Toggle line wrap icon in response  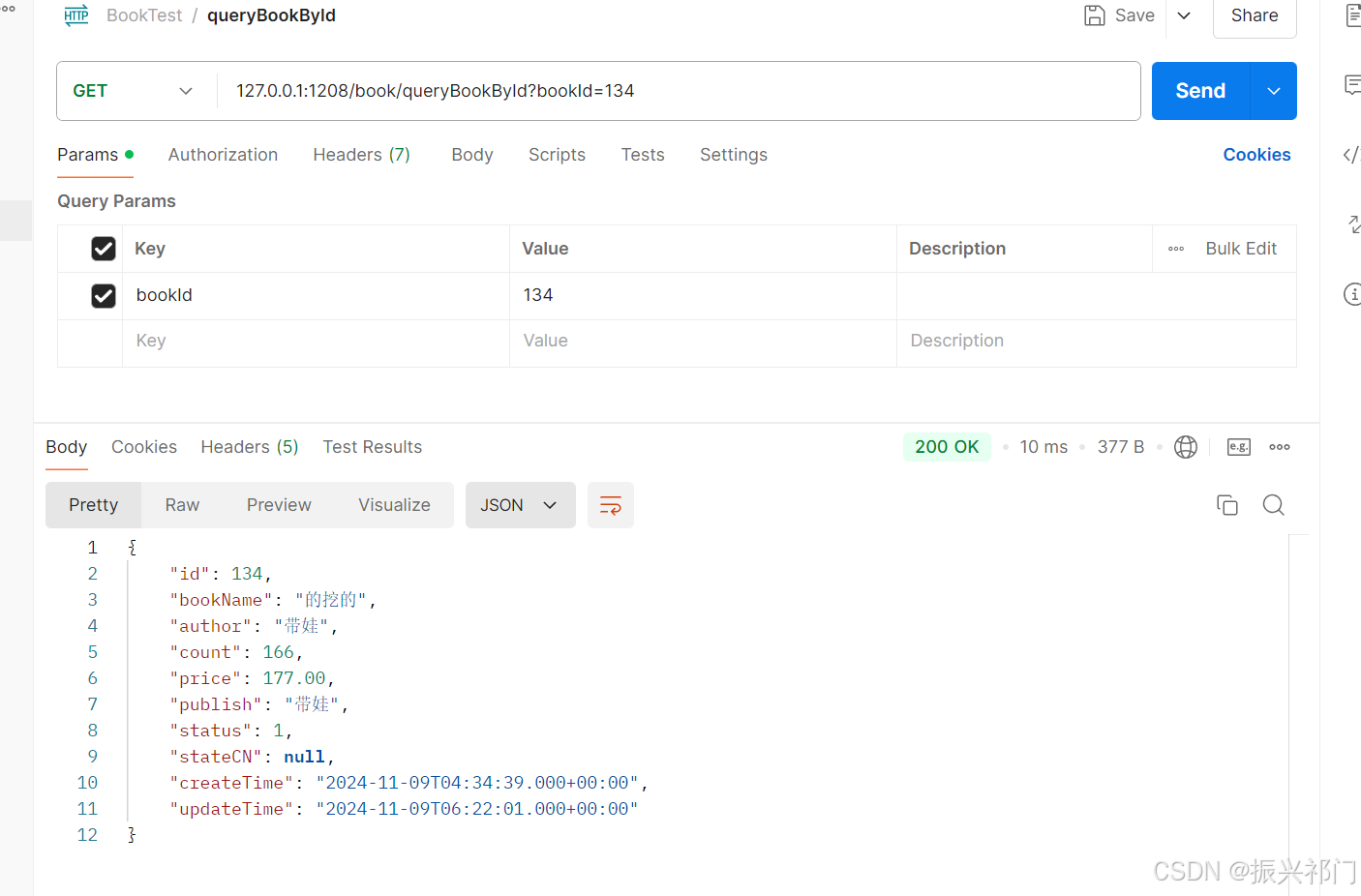pyautogui.click(x=611, y=505)
